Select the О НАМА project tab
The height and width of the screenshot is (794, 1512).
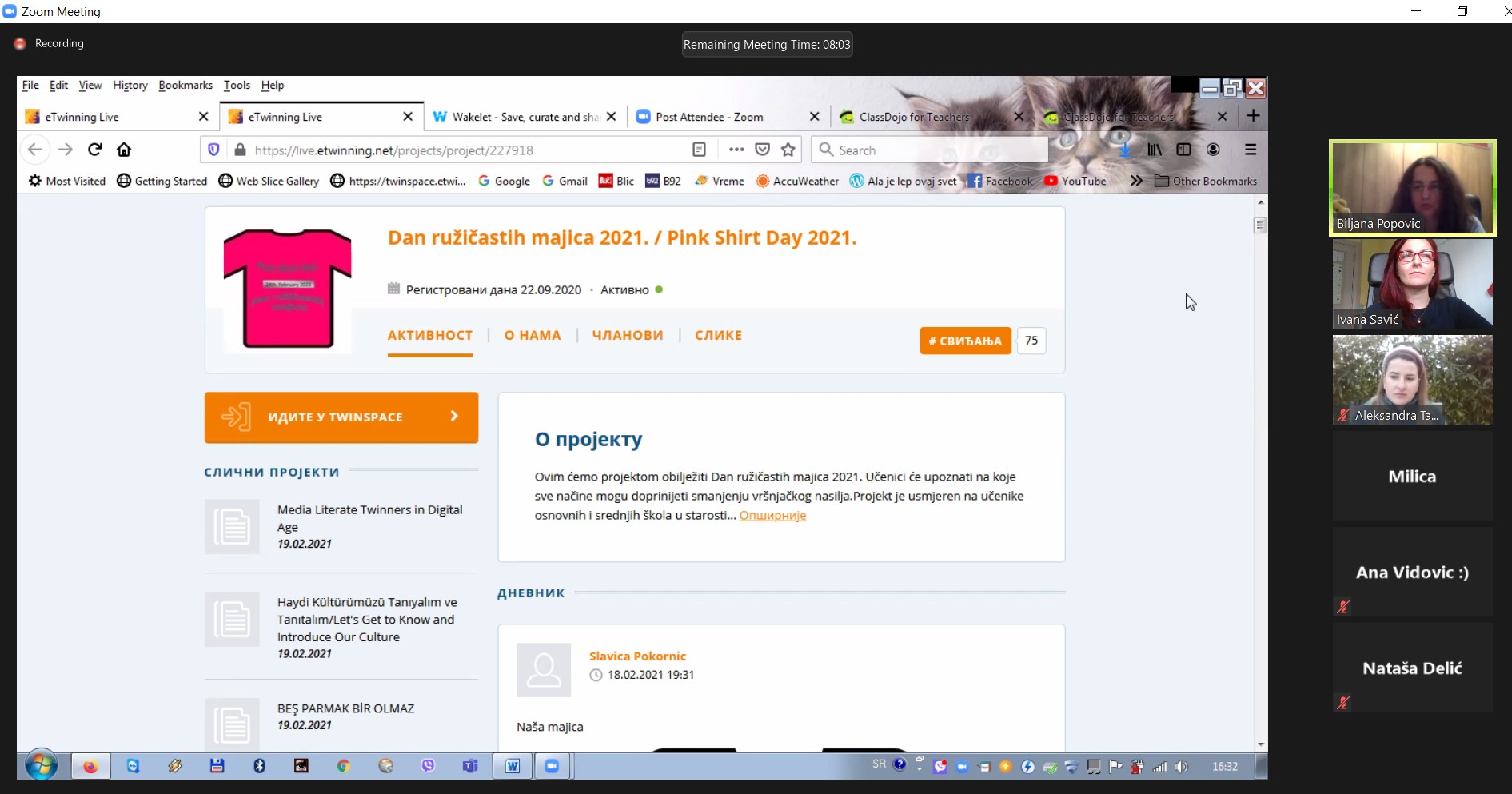point(533,336)
